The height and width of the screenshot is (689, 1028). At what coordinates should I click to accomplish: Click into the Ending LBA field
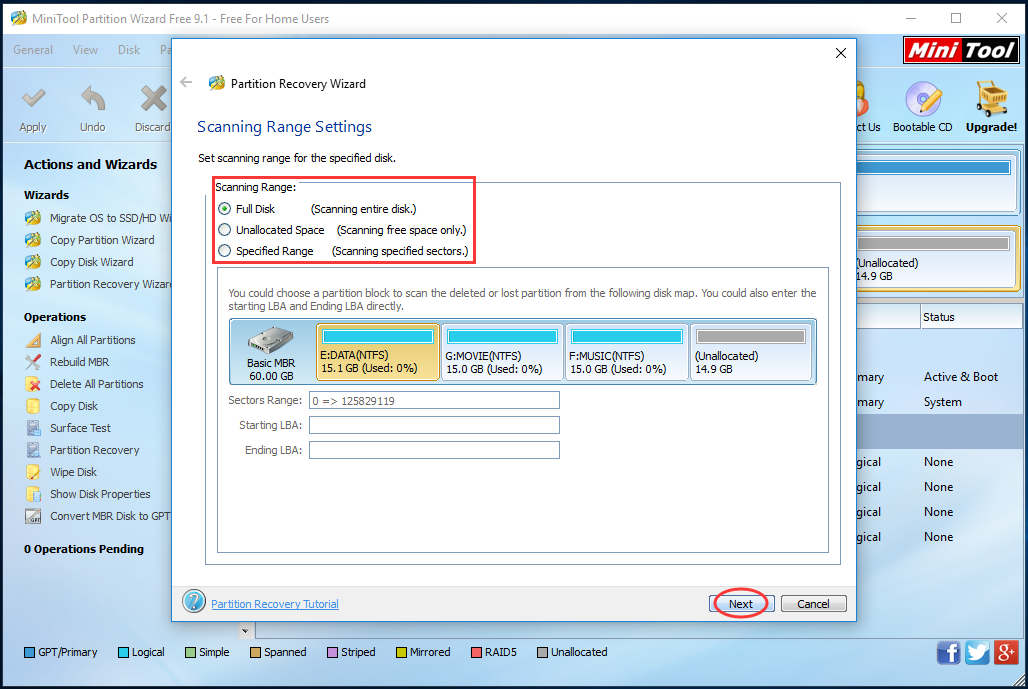point(434,450)
